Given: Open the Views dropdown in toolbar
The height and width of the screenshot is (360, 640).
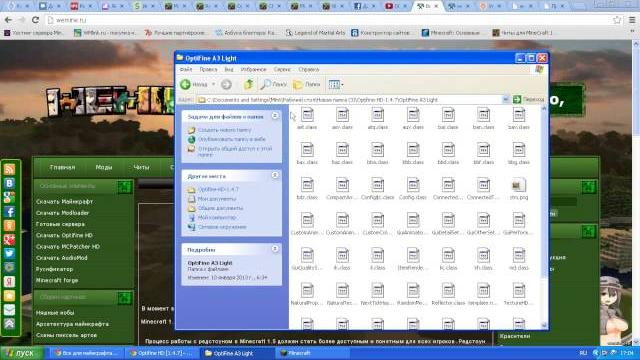Looking at the screenshot, I should click(336, 84).
